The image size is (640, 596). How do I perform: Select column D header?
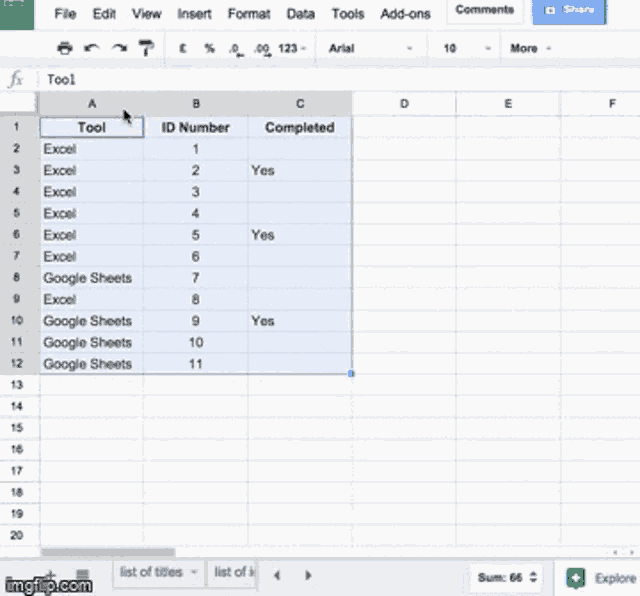coord(404,104)
